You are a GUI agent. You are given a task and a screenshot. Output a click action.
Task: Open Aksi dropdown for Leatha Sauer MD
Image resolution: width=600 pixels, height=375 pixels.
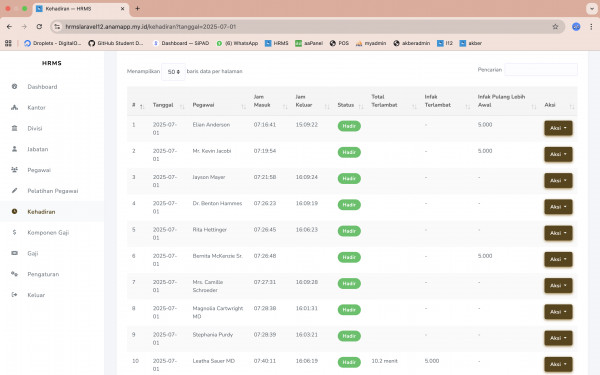tap(558, 364)
